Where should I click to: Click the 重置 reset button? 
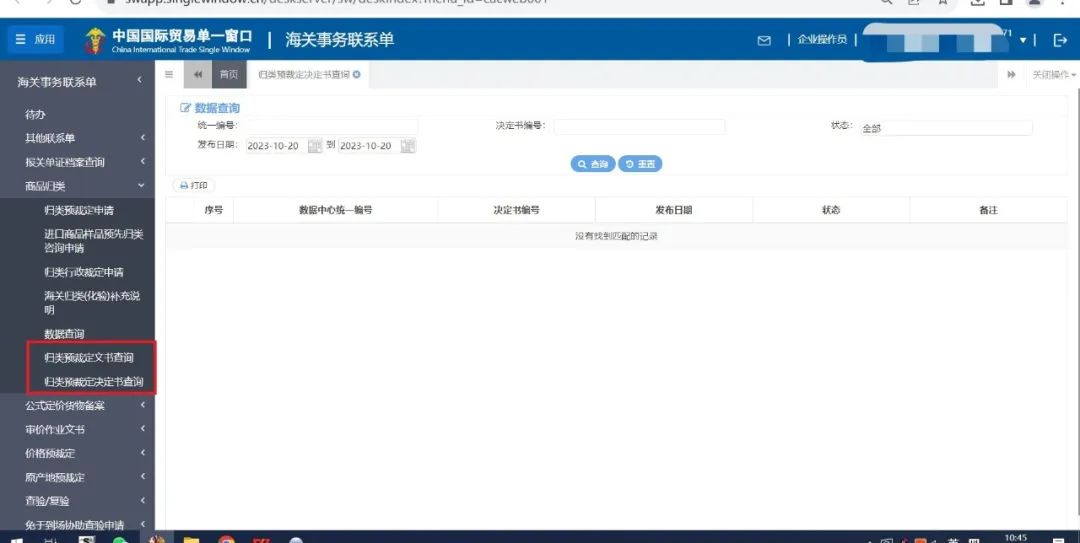640,164
